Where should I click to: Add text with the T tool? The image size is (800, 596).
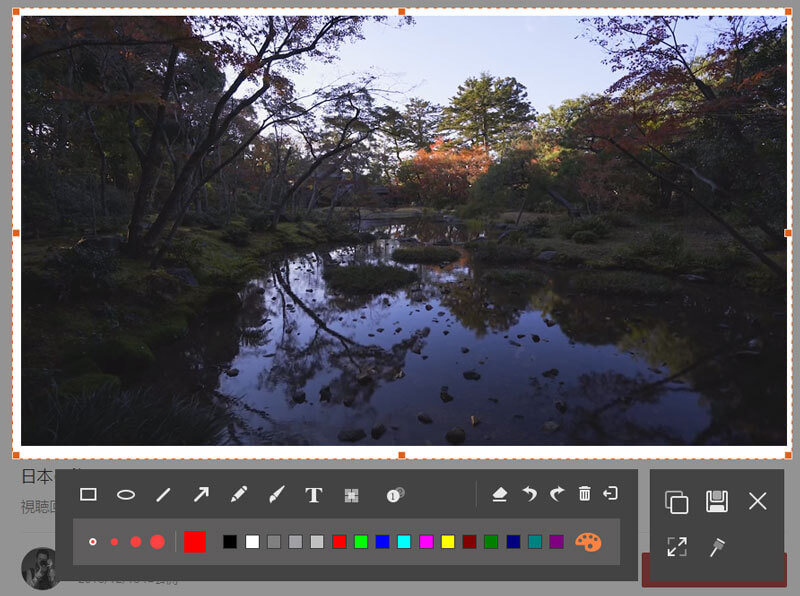pyautogui.click(x=314, y=494)
